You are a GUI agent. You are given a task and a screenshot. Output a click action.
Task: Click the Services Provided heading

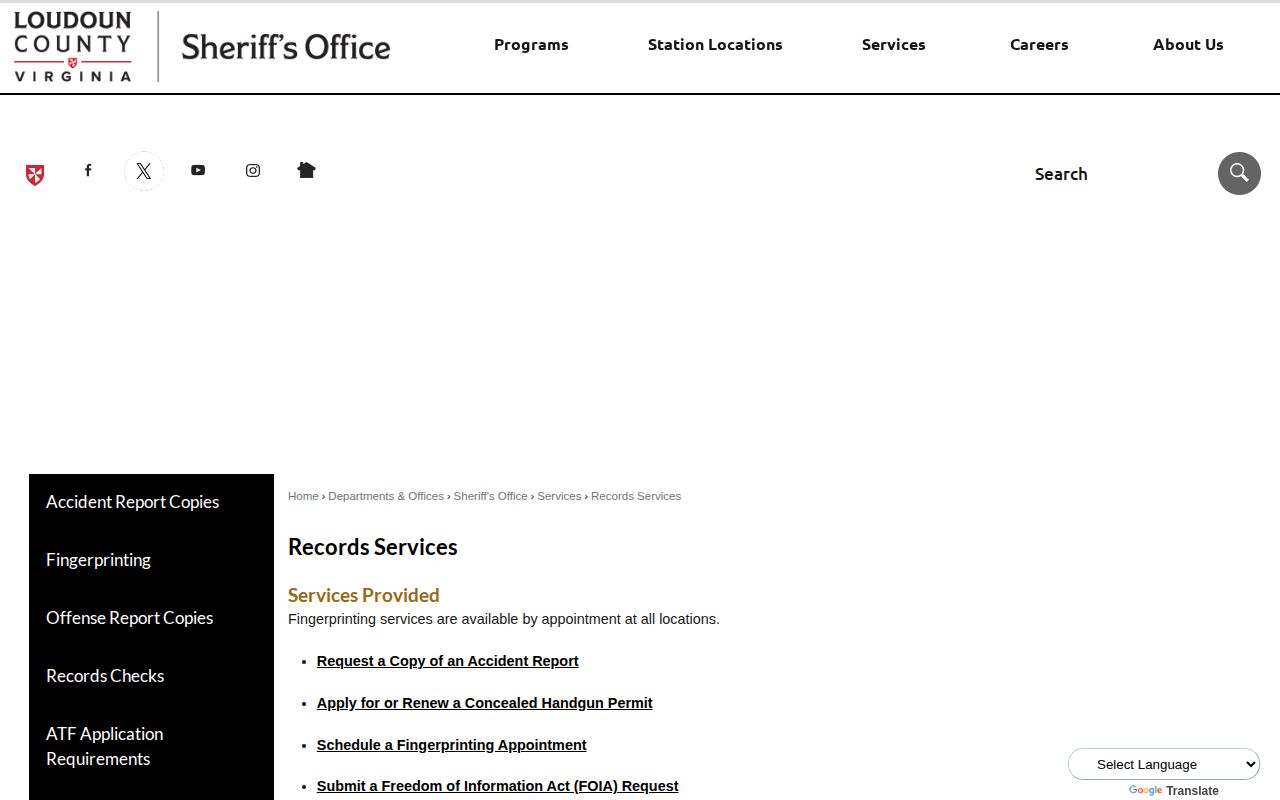click(364, 595)
